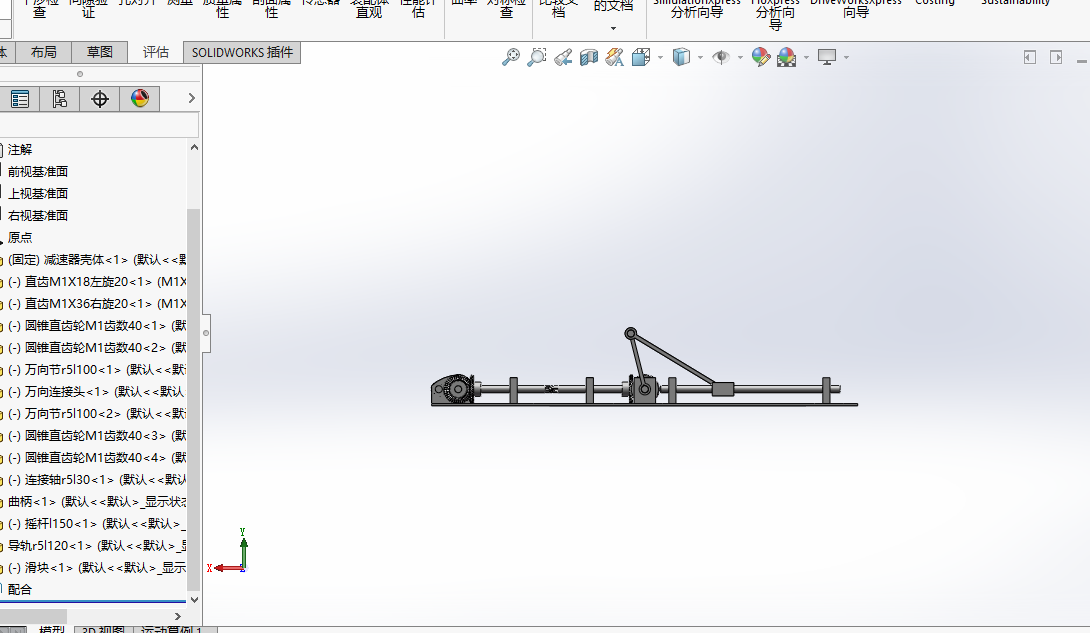Switch to the SOLIDWORKS 插件 tab
The width and height of the screenshot is (1090, 633).
coord(242,52)
